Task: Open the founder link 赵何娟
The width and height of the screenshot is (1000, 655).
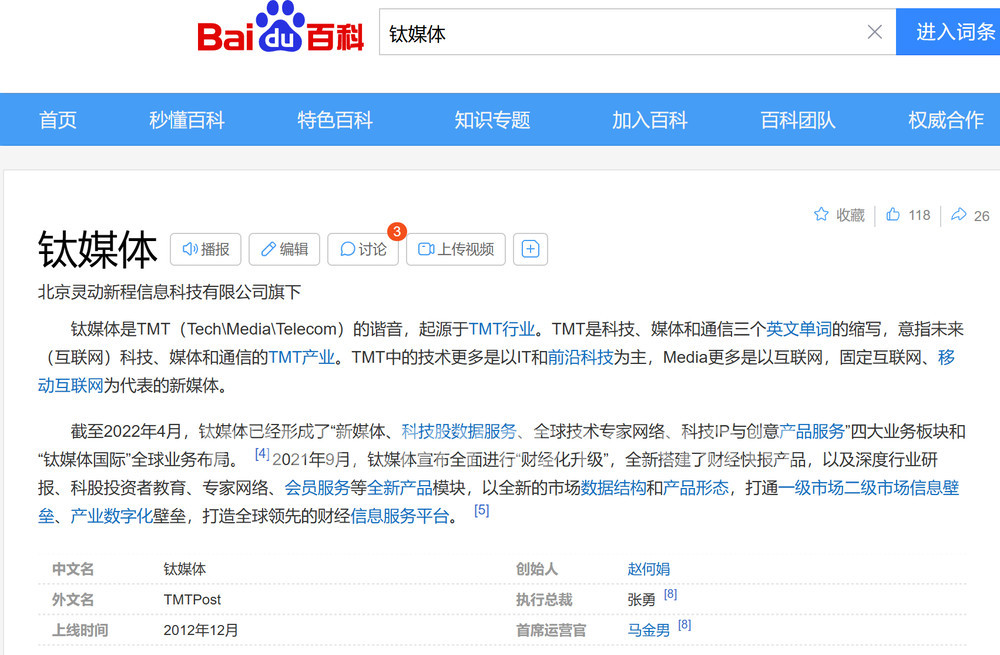Action: 648,569
